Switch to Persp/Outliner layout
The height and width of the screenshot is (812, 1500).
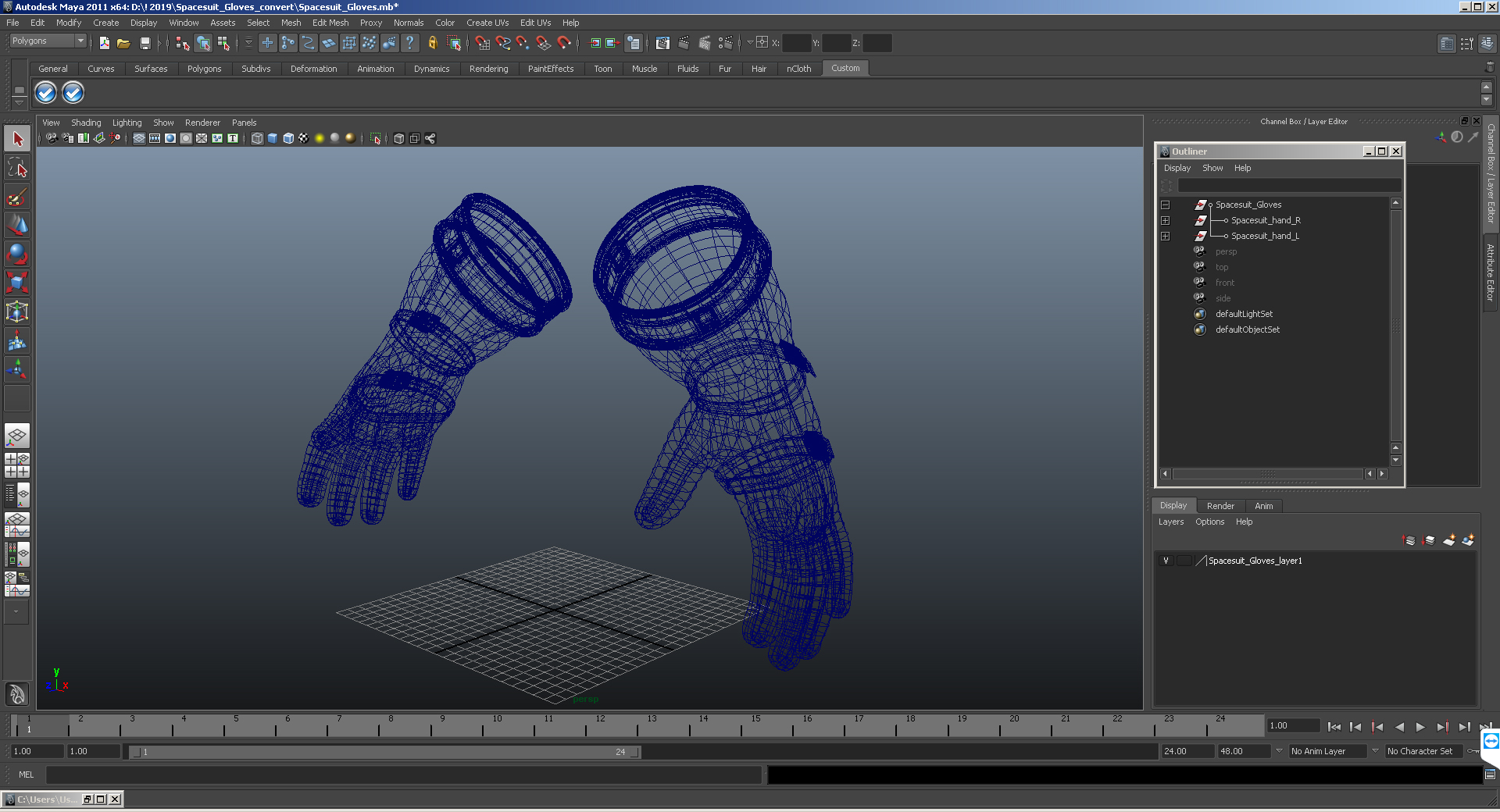tap(17, 495)
